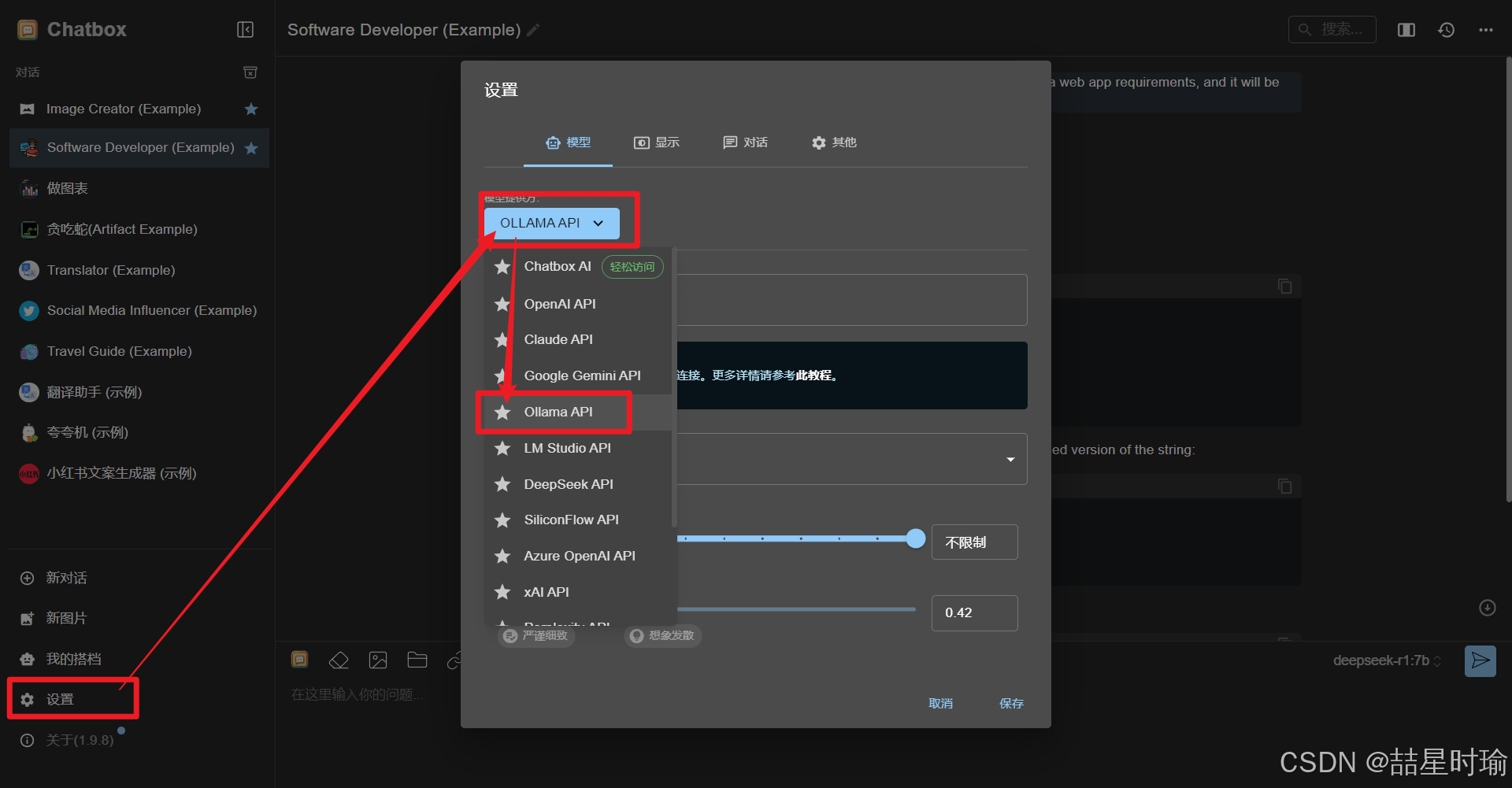Open the history clock icon in the header
Image resolution: width=1512 pixels, height=788 pixels.
pos(1446,30)
